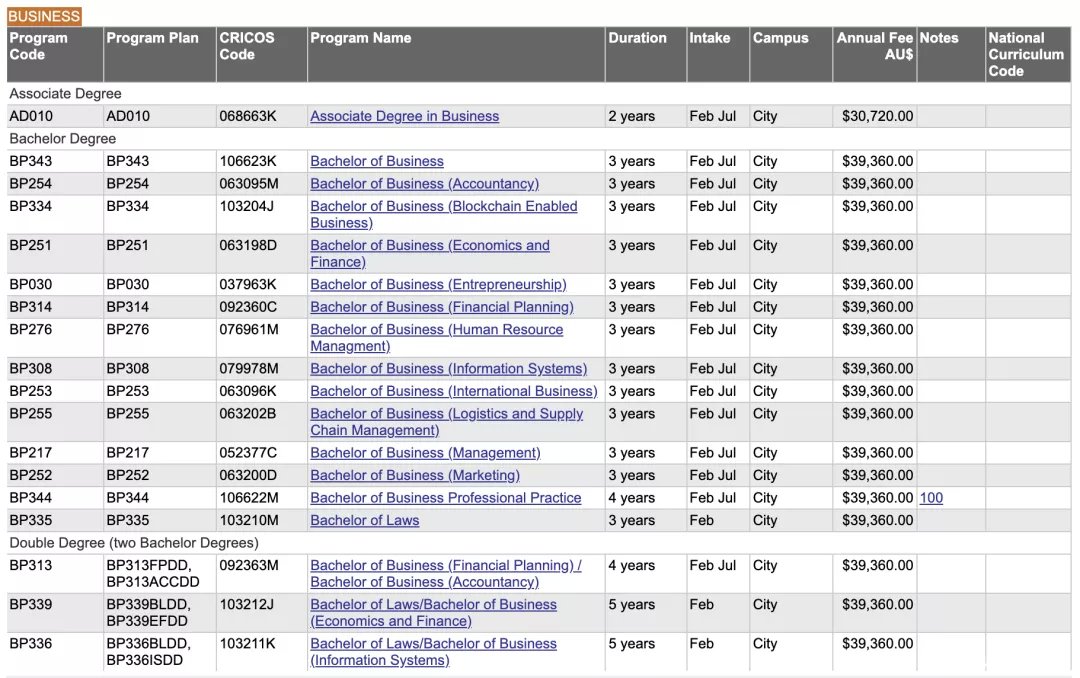This screenshot has height=678, width=1080.
Task: Open Bachelor of Business (International Business) link
Action: coord(453,391)
